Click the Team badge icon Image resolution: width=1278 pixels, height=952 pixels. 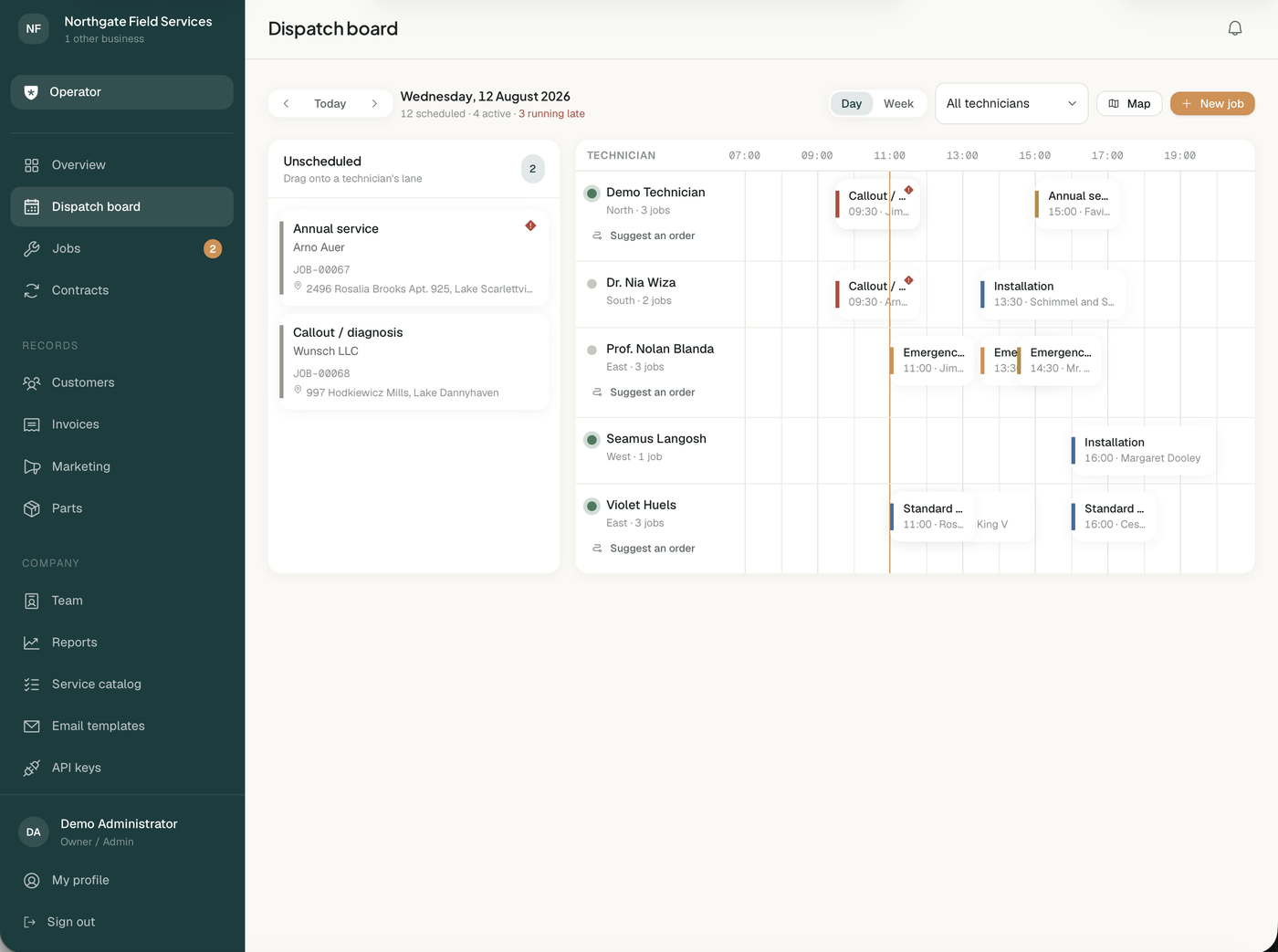[x=32, y=601]
